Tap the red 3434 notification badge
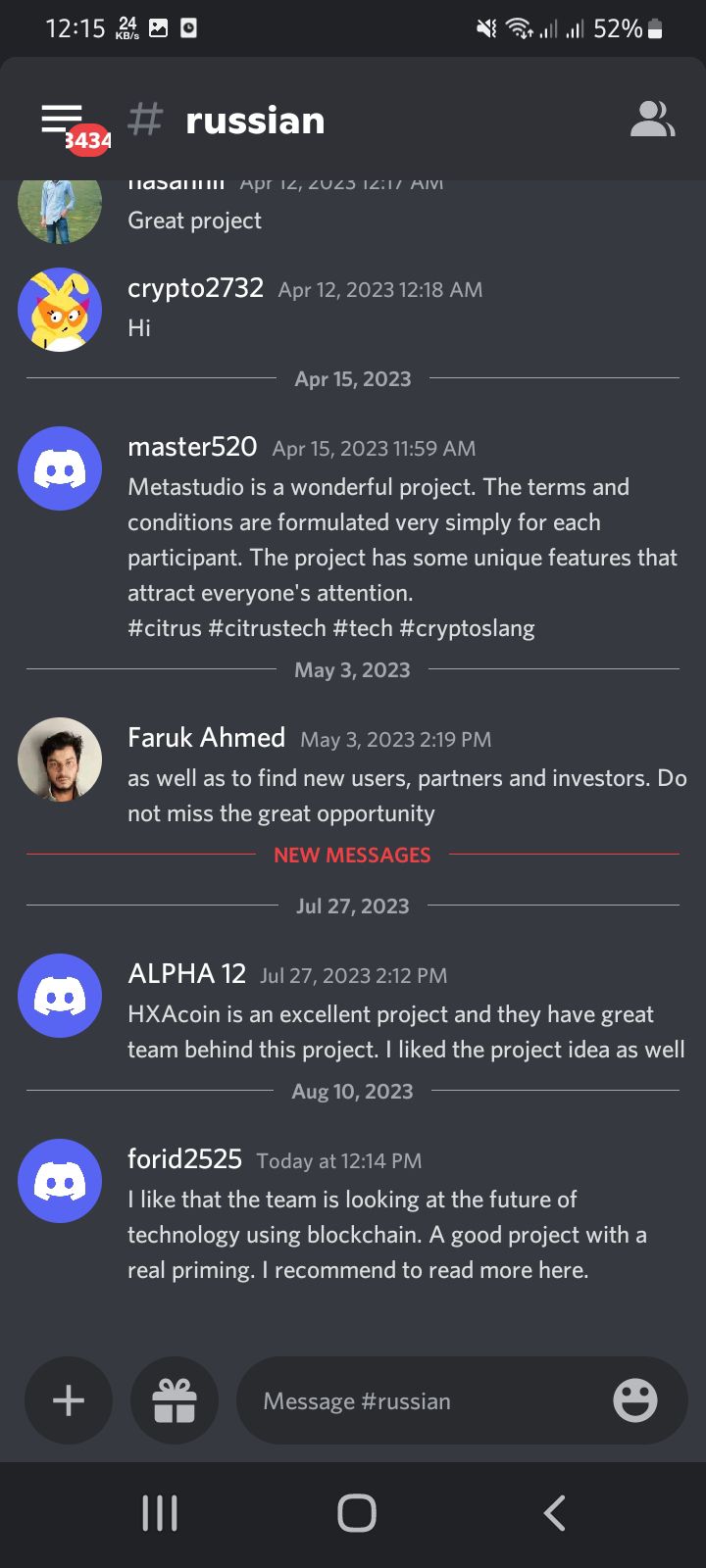 click(88, 140)
